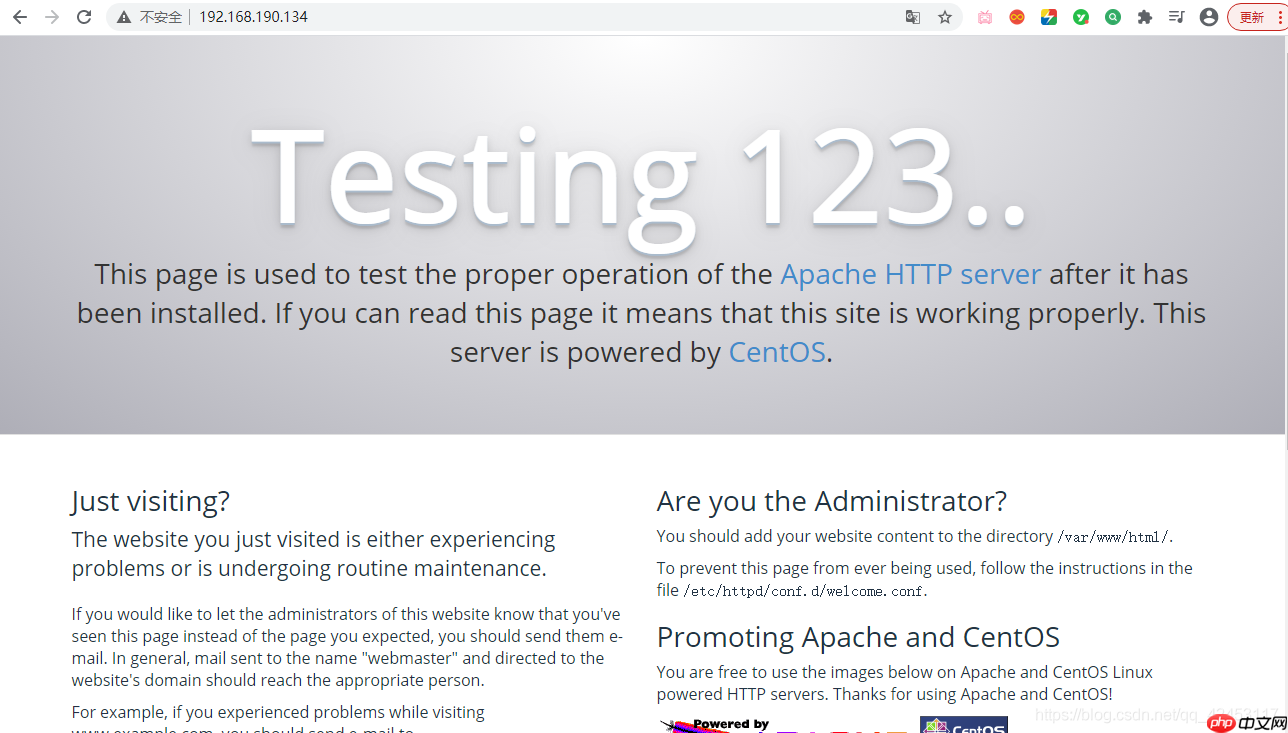This screenshot has height=733, width=1288.
Task: Open the pink TV extension icon
Action: pyautogui.click(x=985, y=17)
